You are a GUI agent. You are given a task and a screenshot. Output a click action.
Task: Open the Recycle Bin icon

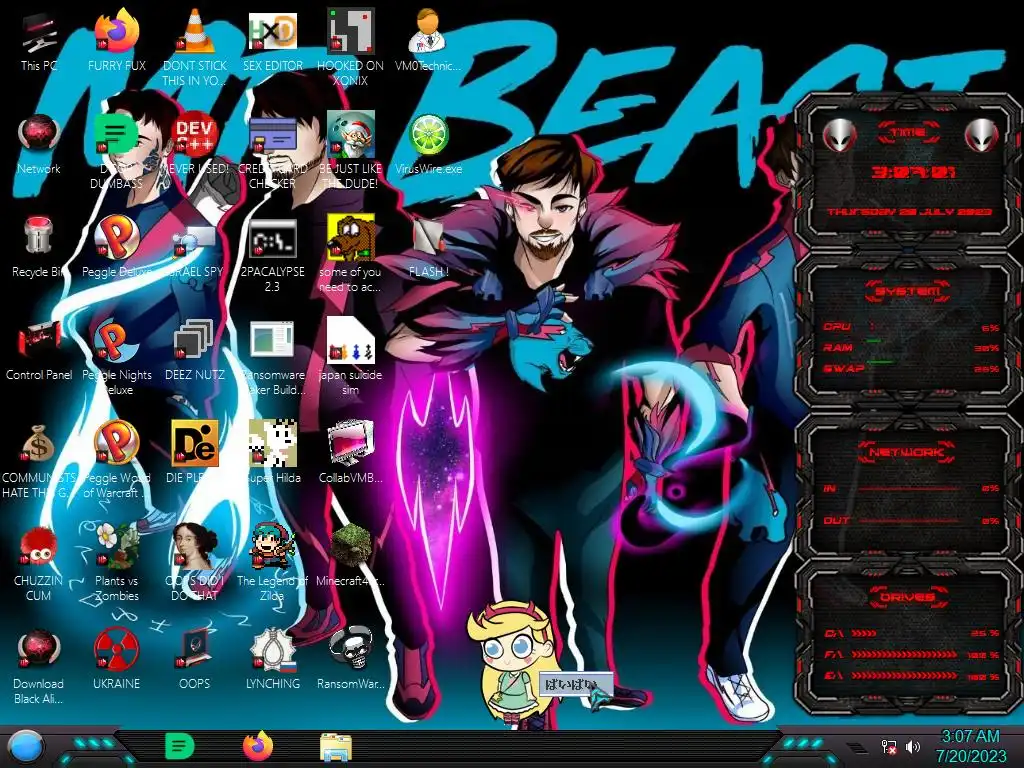coord(38,236)
